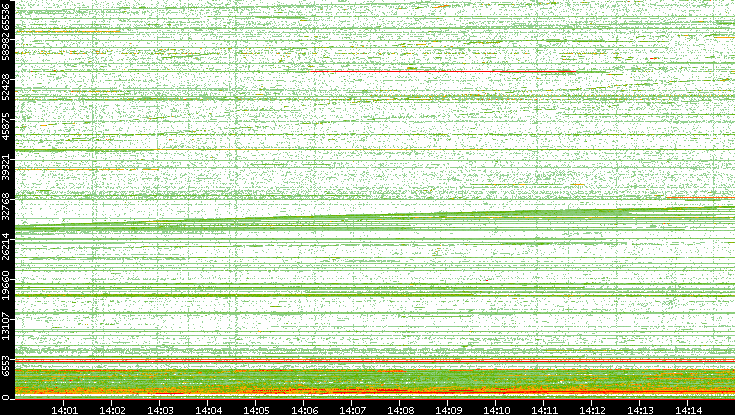Click the 26214 vertical axis label
Viewport: 735px width, 415px height.
(7, 246)
